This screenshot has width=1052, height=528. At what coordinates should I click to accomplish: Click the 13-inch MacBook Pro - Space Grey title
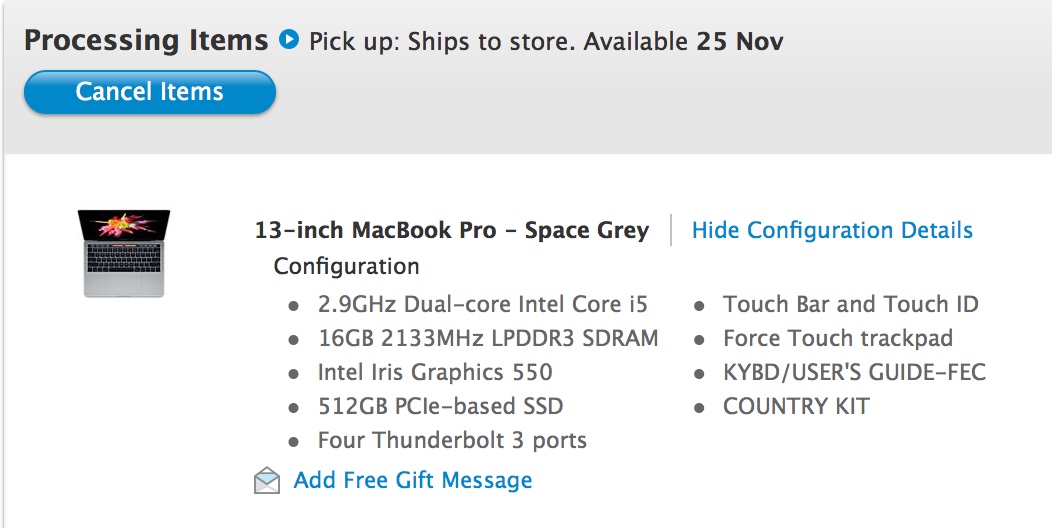[x=452, y=230]
